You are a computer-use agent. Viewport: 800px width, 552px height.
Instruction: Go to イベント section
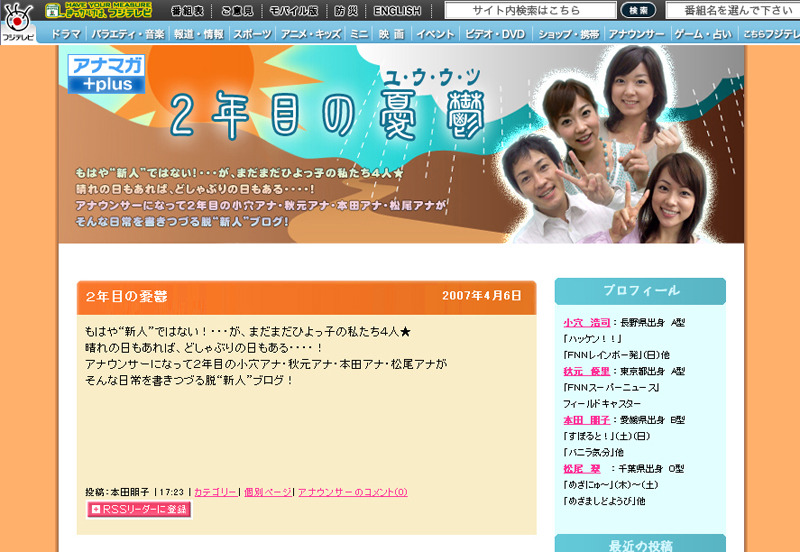(x=435, y=34)
